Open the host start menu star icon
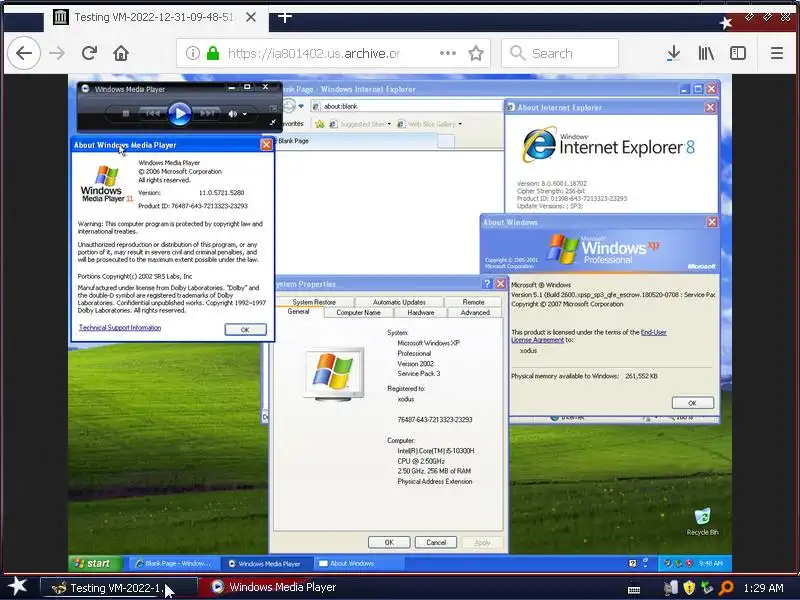 (18, 587)
